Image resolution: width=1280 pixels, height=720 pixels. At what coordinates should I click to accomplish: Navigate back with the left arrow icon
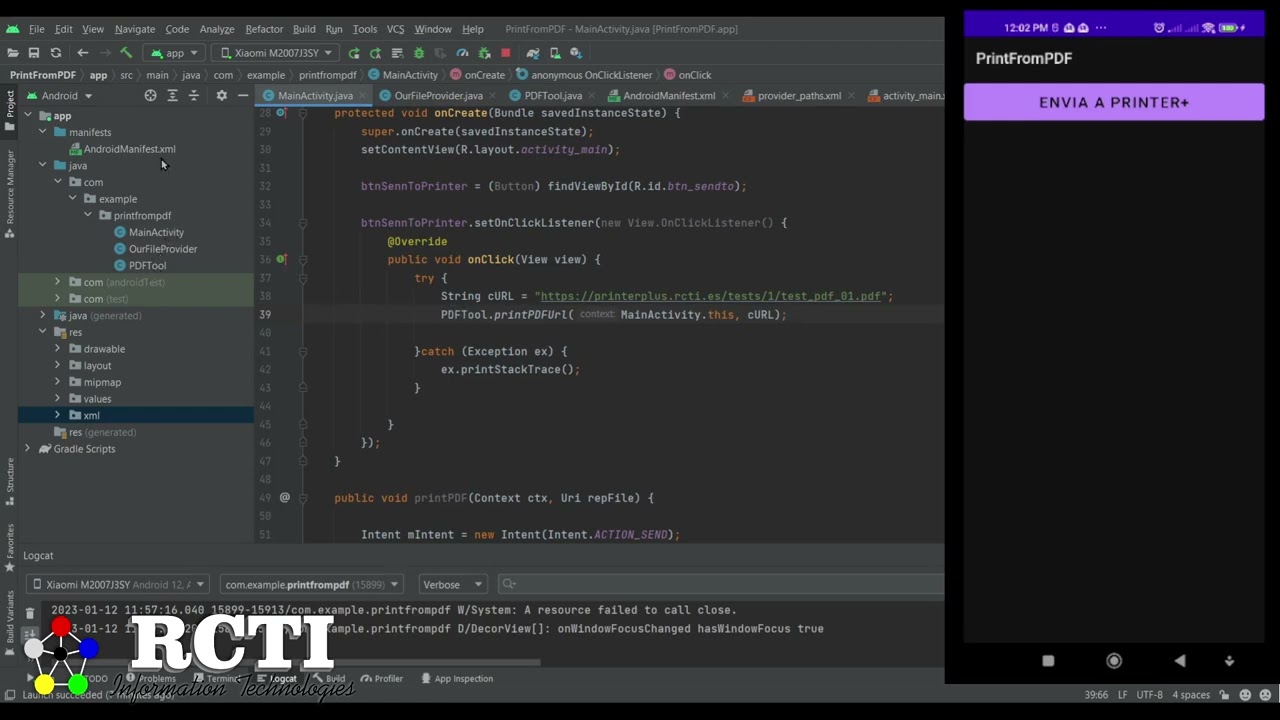coord(83,53)
